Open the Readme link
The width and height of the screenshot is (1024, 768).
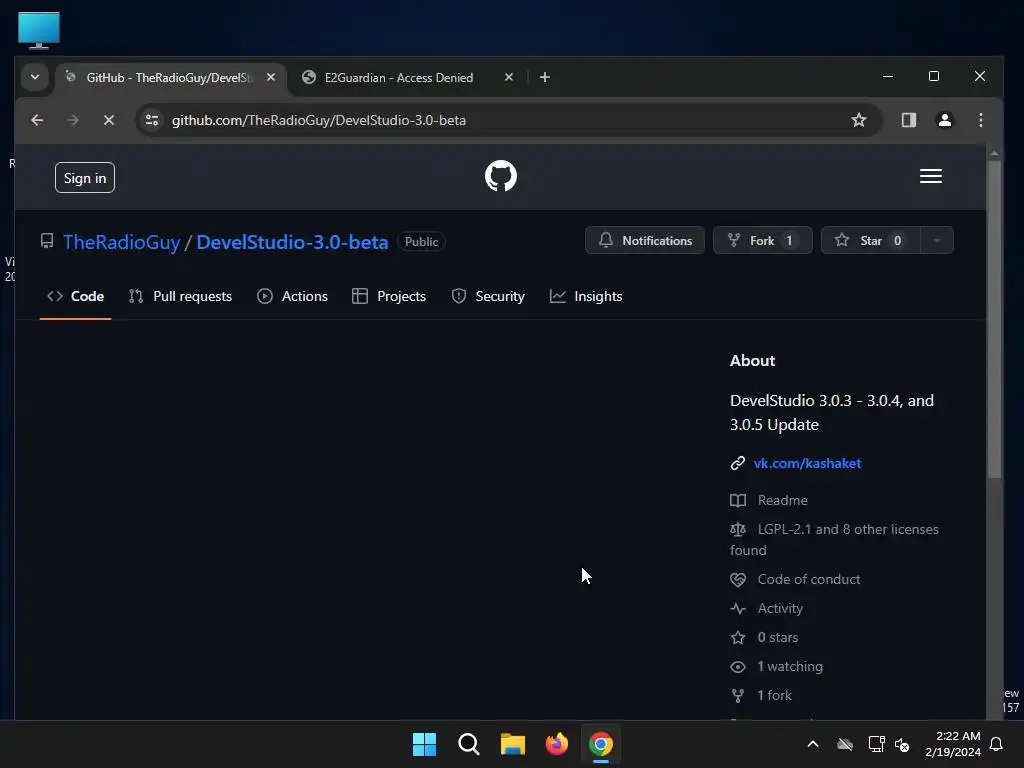point(782,500)
